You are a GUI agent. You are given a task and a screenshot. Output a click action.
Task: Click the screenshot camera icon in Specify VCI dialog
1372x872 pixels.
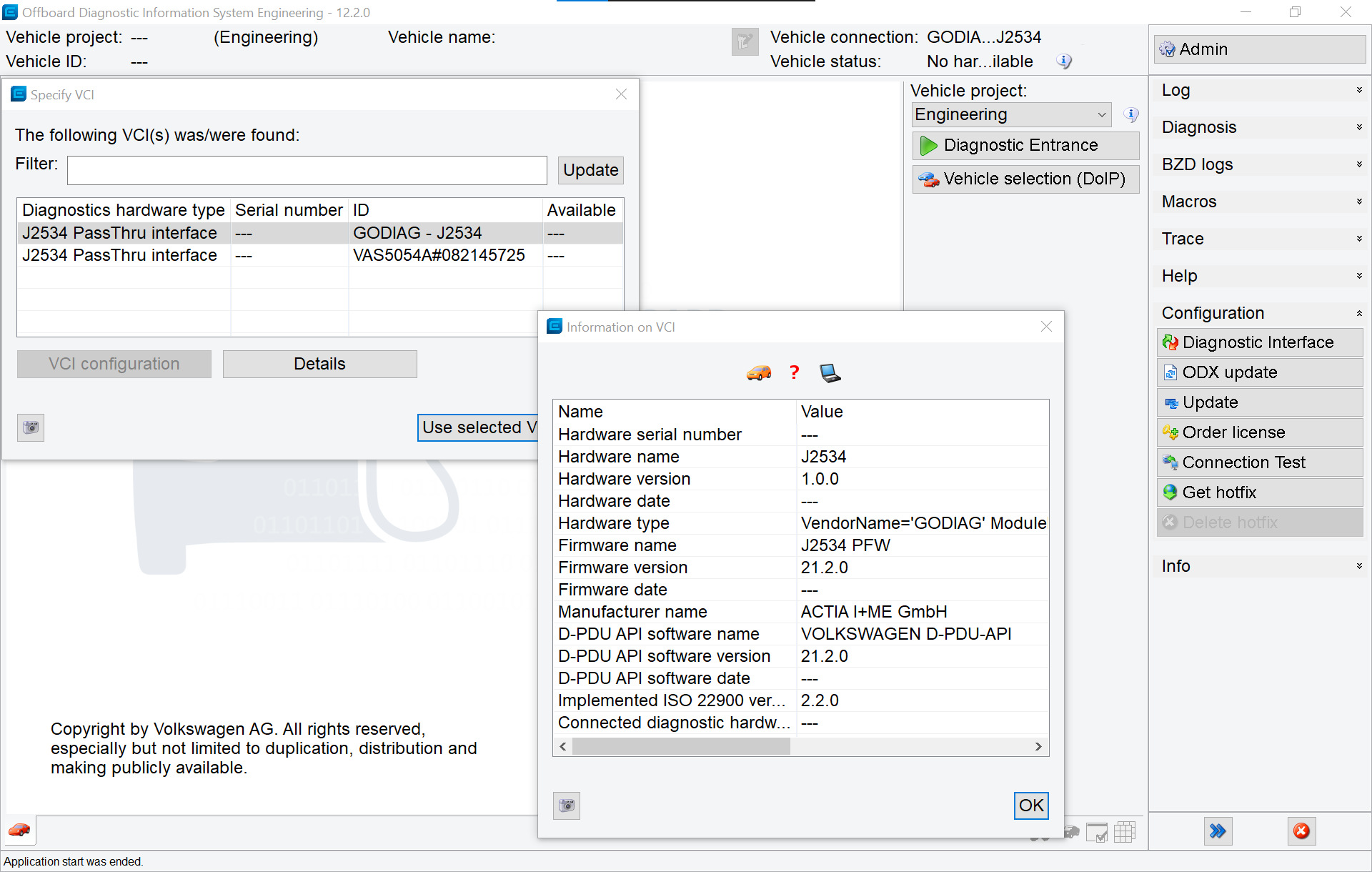(31, 427)
